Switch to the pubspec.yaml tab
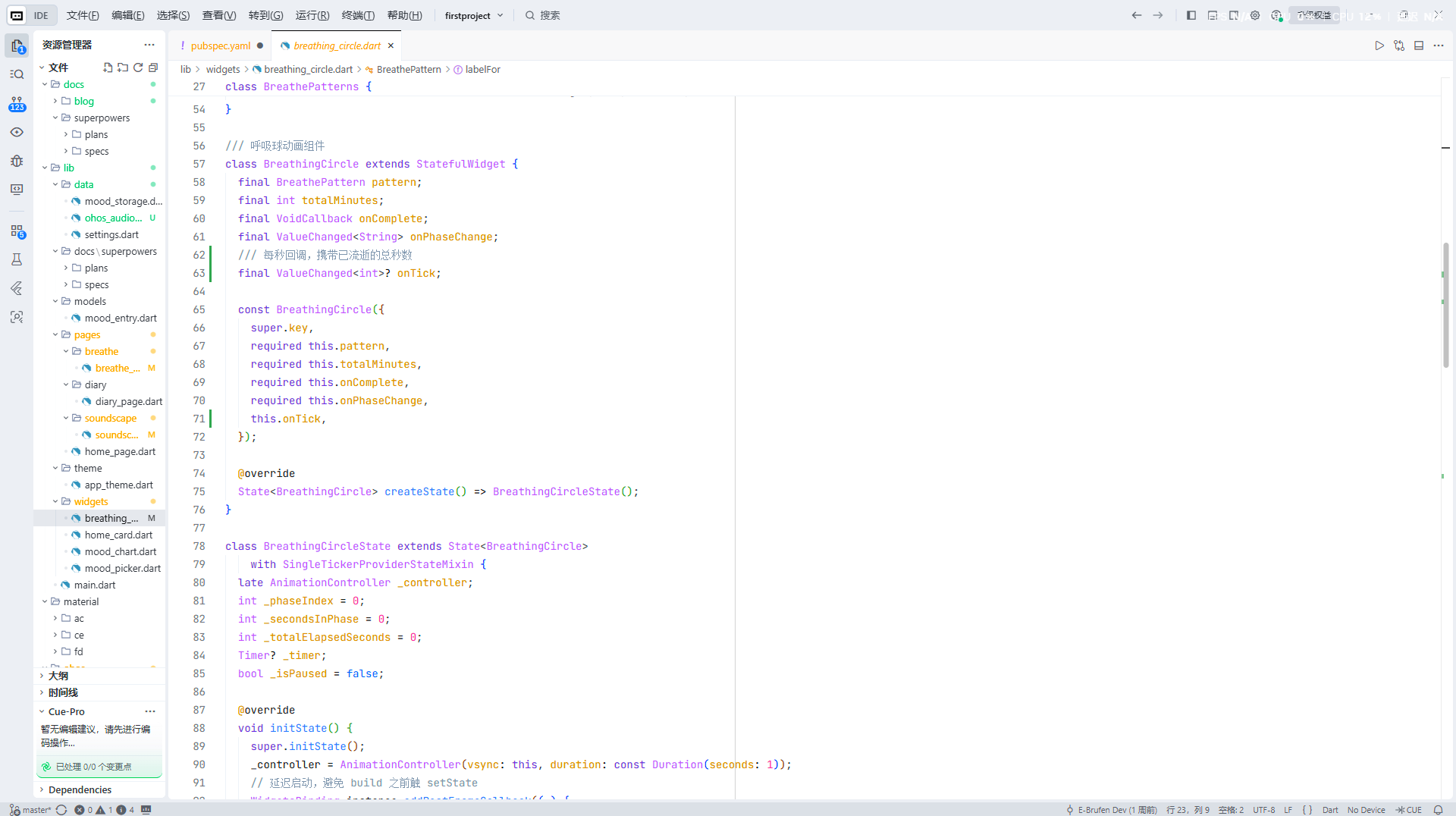This screenshot has height=816, width=1456. pyautogui.click(x=221, y=46)
